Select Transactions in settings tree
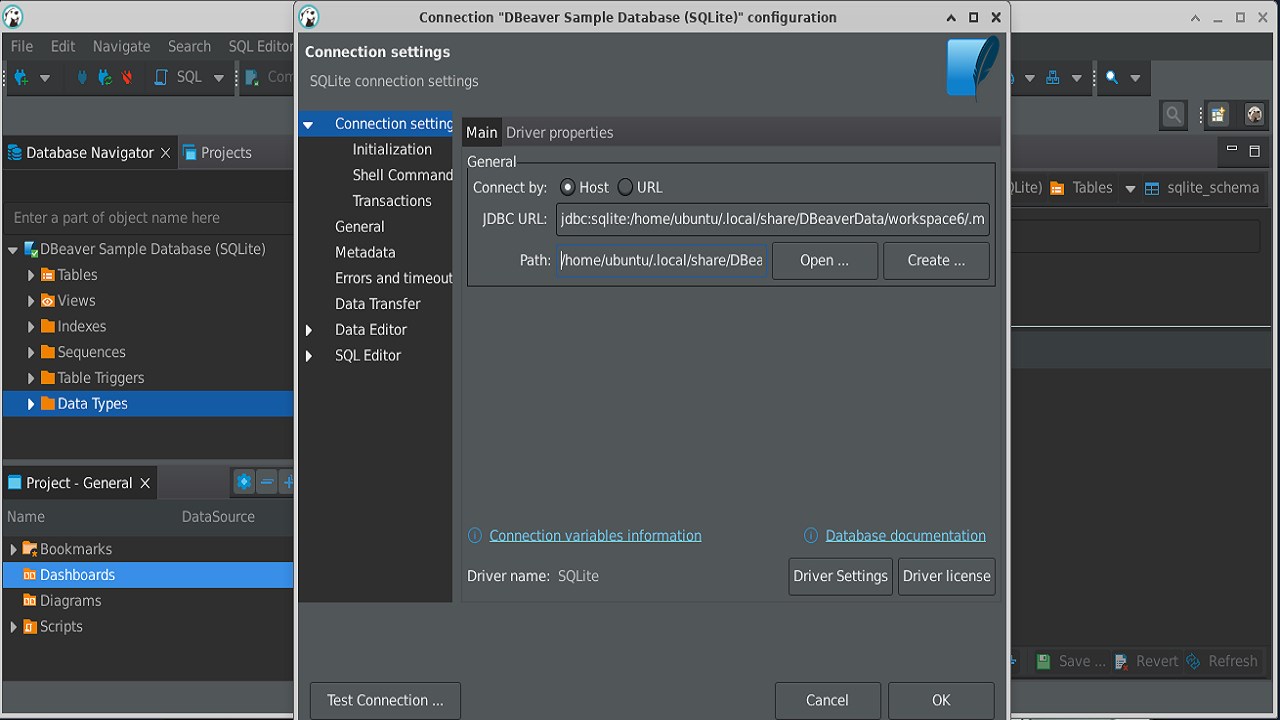Viewport: 1280px width, 720px height. 392,201
